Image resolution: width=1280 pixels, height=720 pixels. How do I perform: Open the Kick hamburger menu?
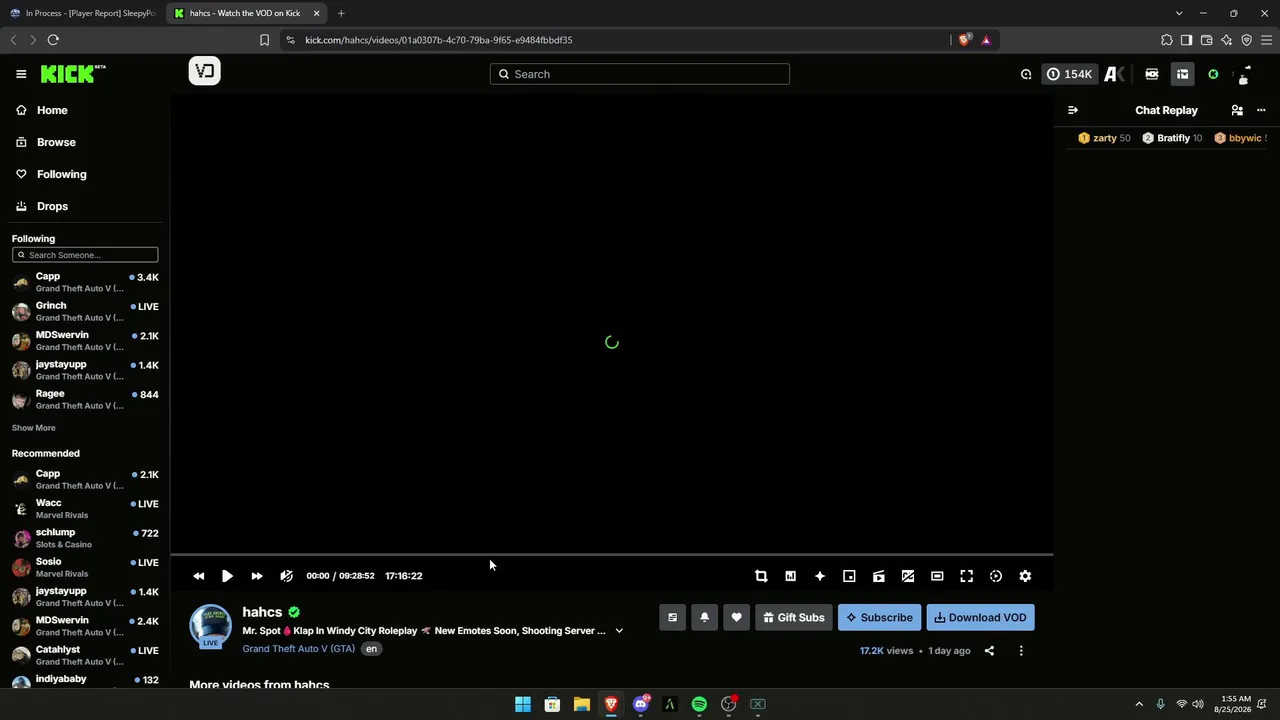[21, 74]
